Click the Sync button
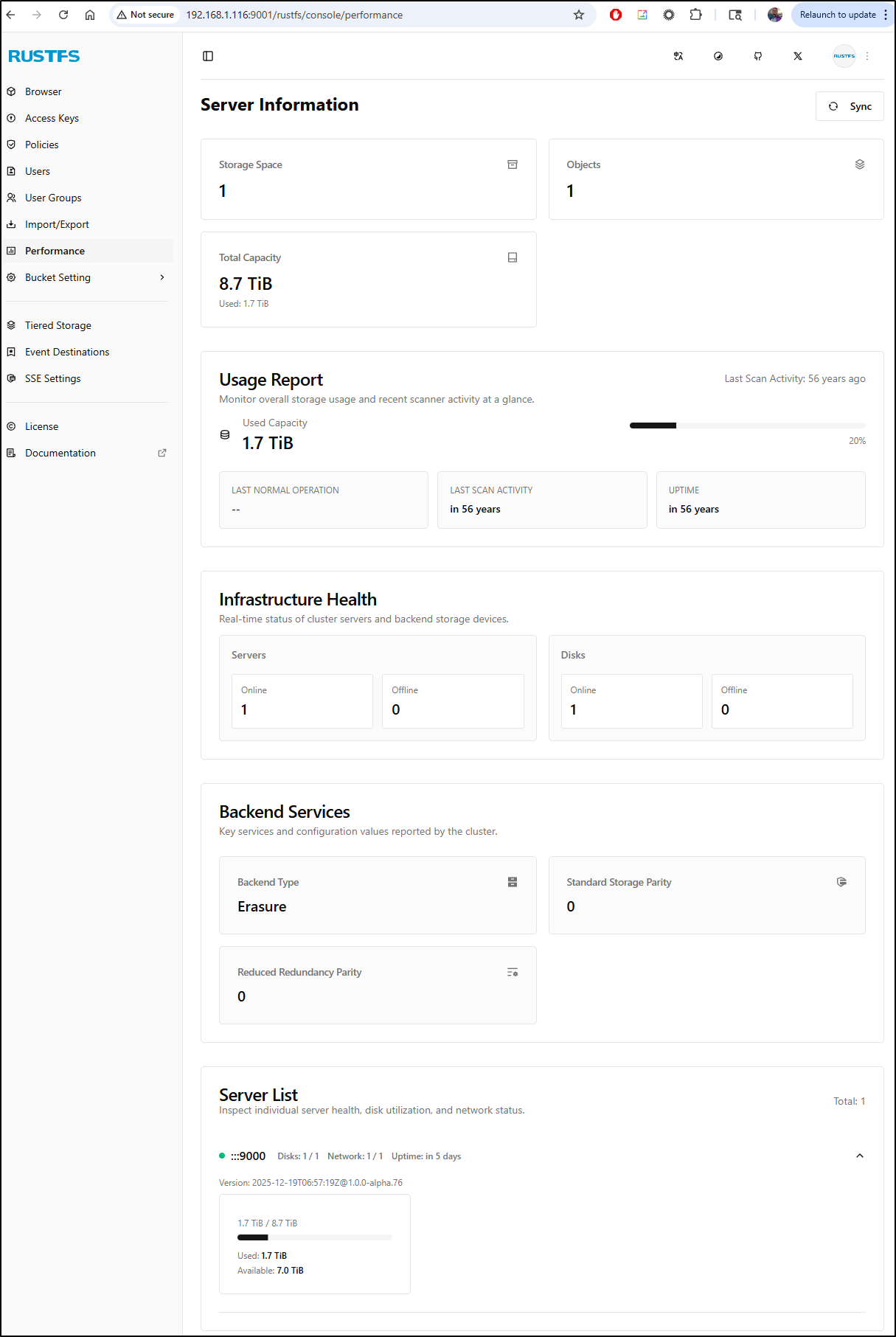Screen dimensions: 896x1337 point(850,106)
